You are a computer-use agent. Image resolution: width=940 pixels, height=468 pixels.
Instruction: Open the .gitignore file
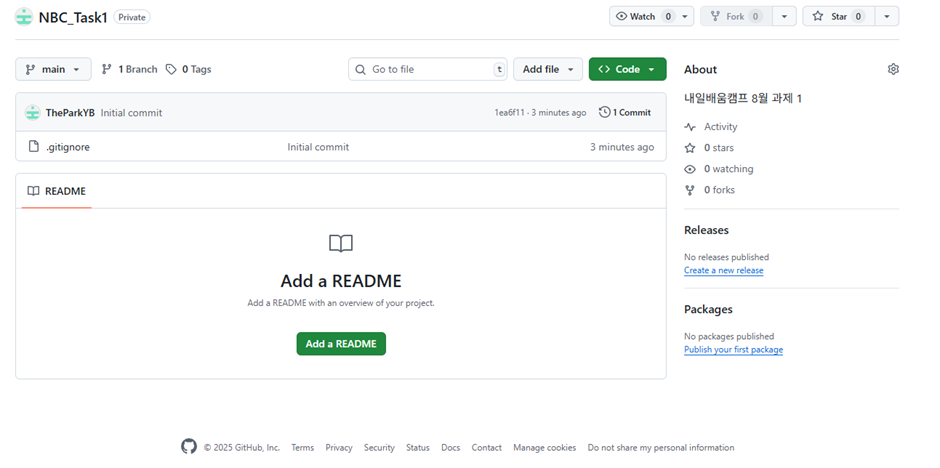tap(68, 147)
